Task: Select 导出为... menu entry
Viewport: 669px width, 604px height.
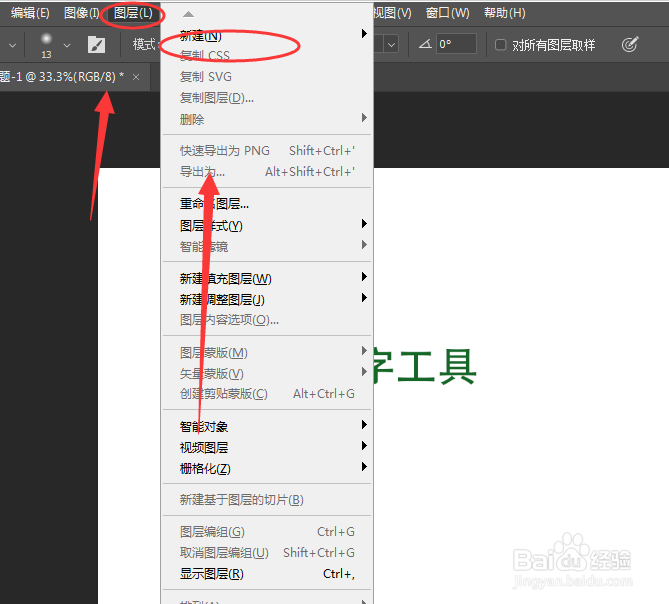Action: 267,171
